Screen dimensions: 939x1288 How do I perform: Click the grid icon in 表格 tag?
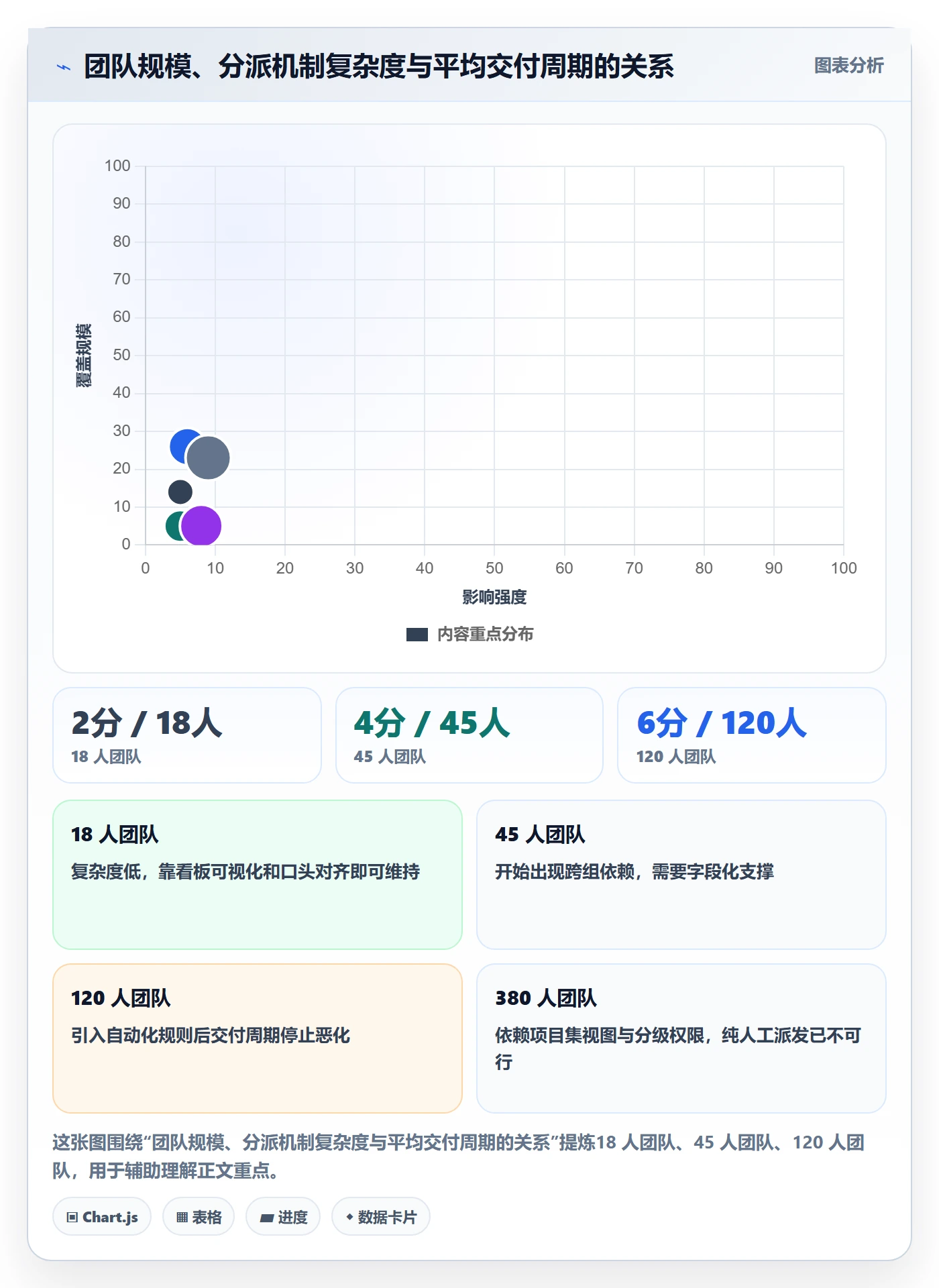182,1217
